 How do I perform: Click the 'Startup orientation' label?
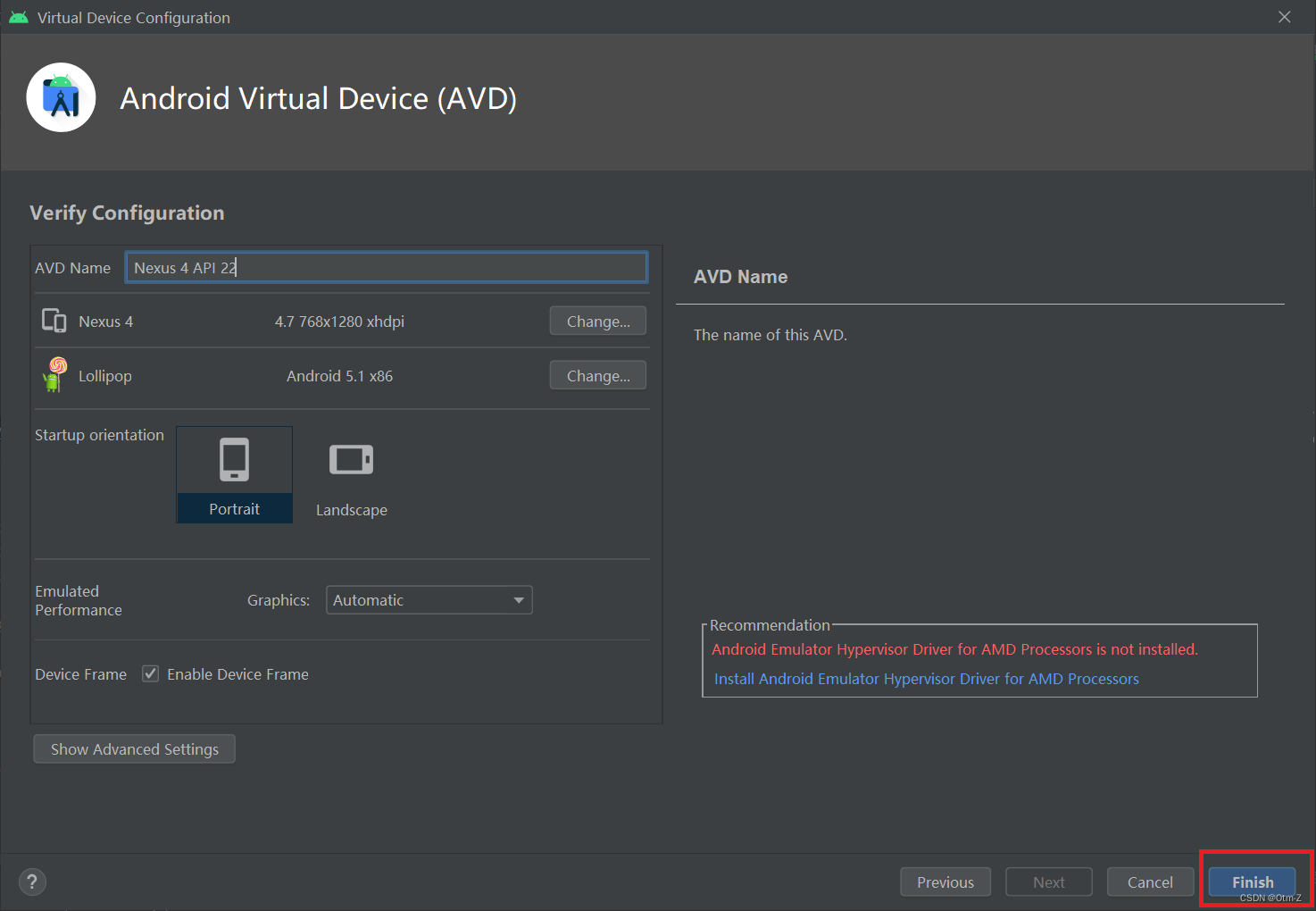[99, 435]
